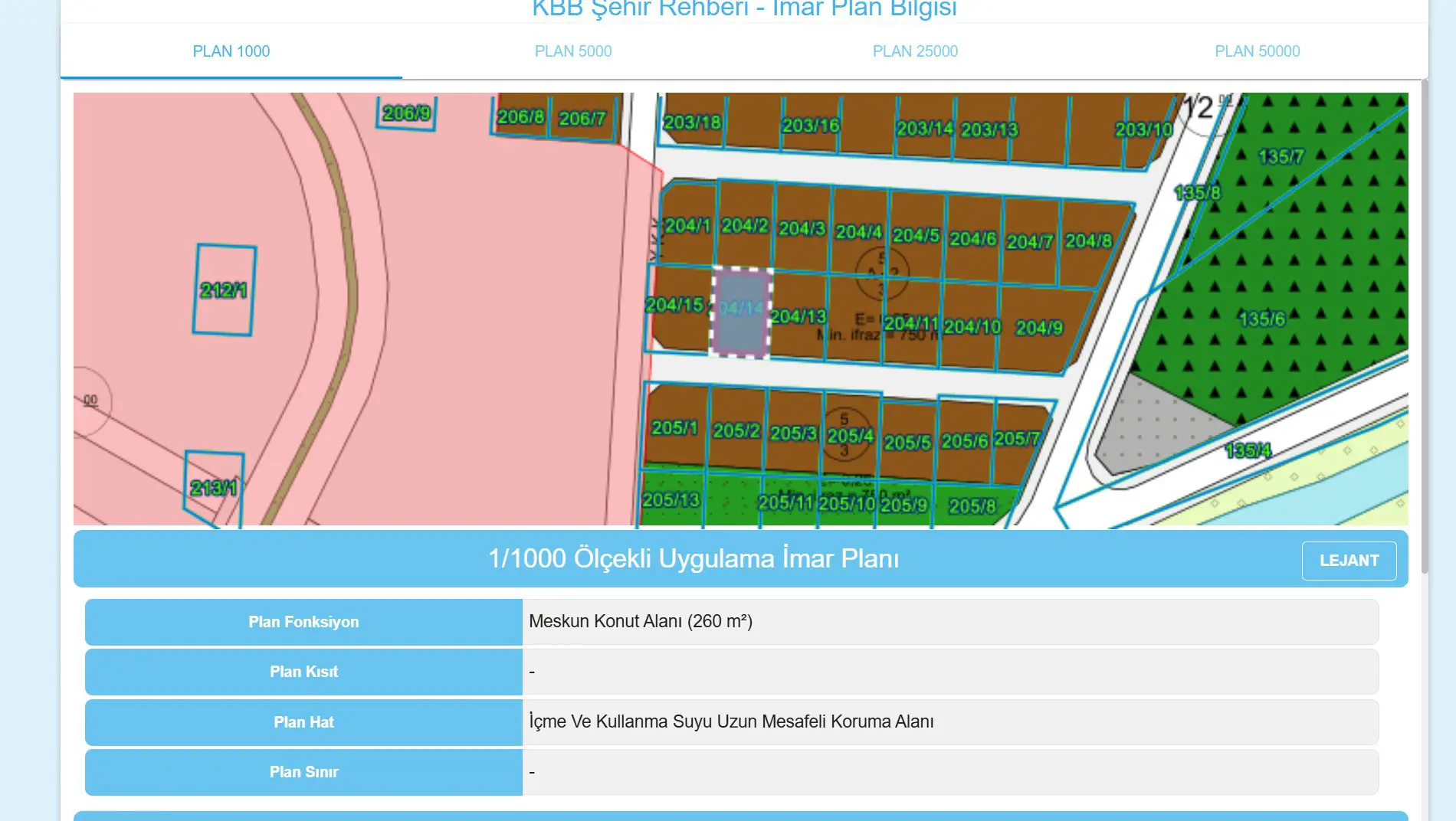Viewport: 1456px width, 821px height.
Task: Select parcel 204/9 on the map
Action: [x=1039, y=328]
